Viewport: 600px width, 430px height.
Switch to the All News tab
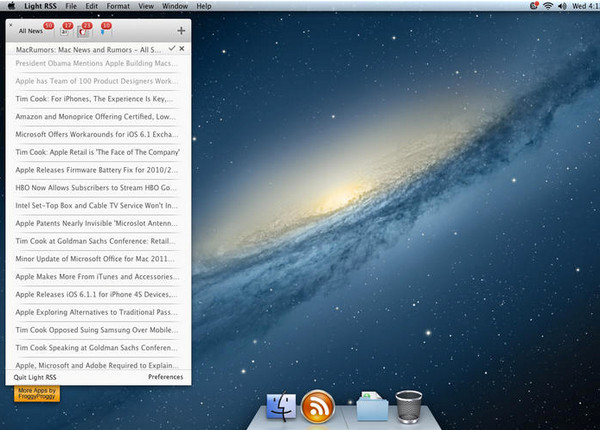(x=30, y=31)
